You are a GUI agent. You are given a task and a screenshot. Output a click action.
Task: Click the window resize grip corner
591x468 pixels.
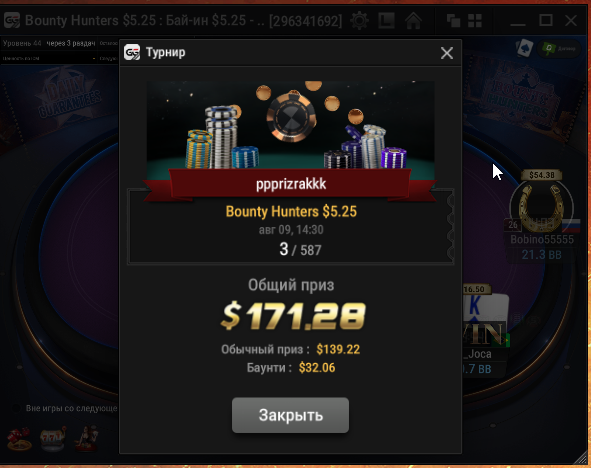click(x=581, y=458)
